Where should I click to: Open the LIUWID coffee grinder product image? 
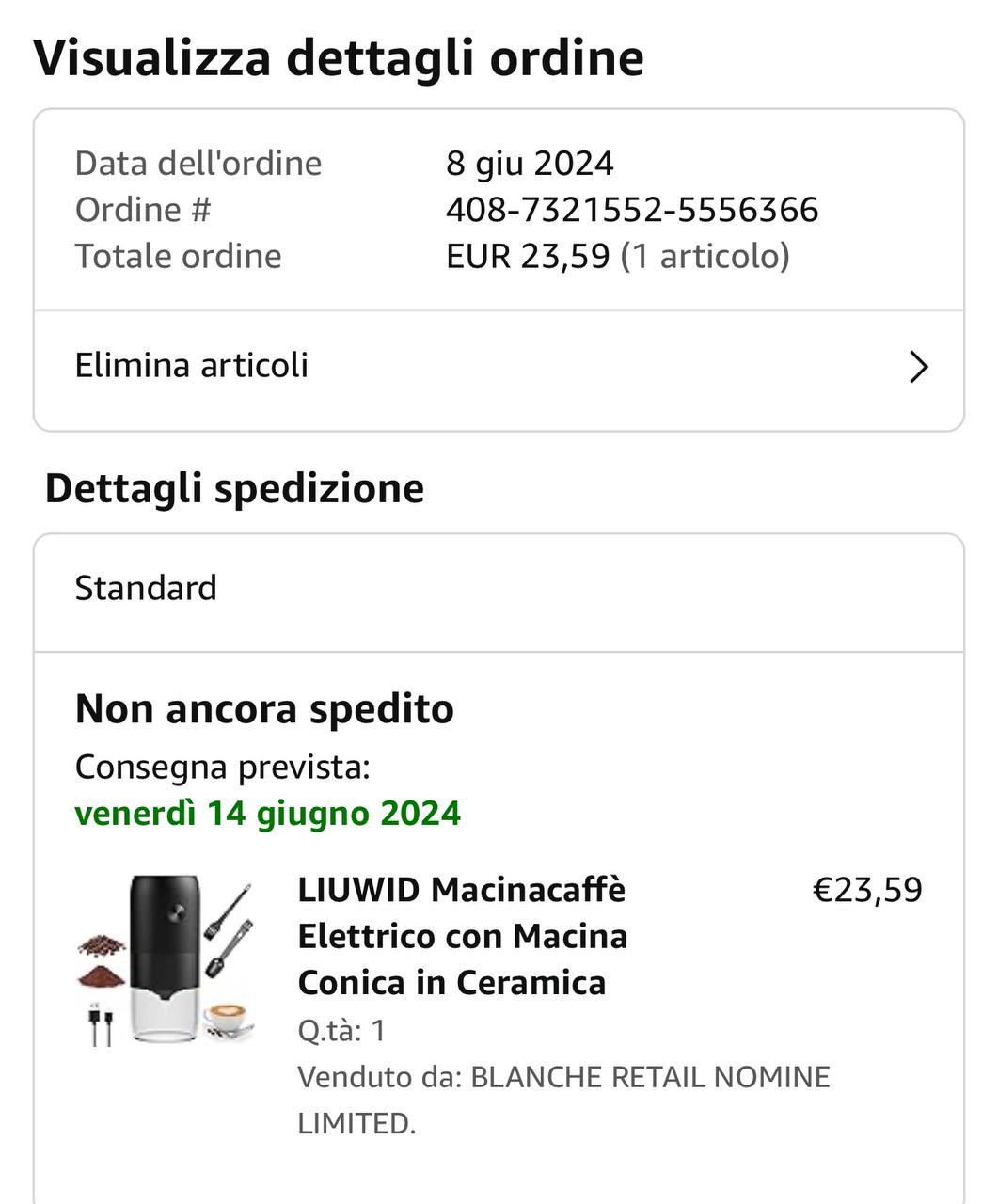[166, 959]
